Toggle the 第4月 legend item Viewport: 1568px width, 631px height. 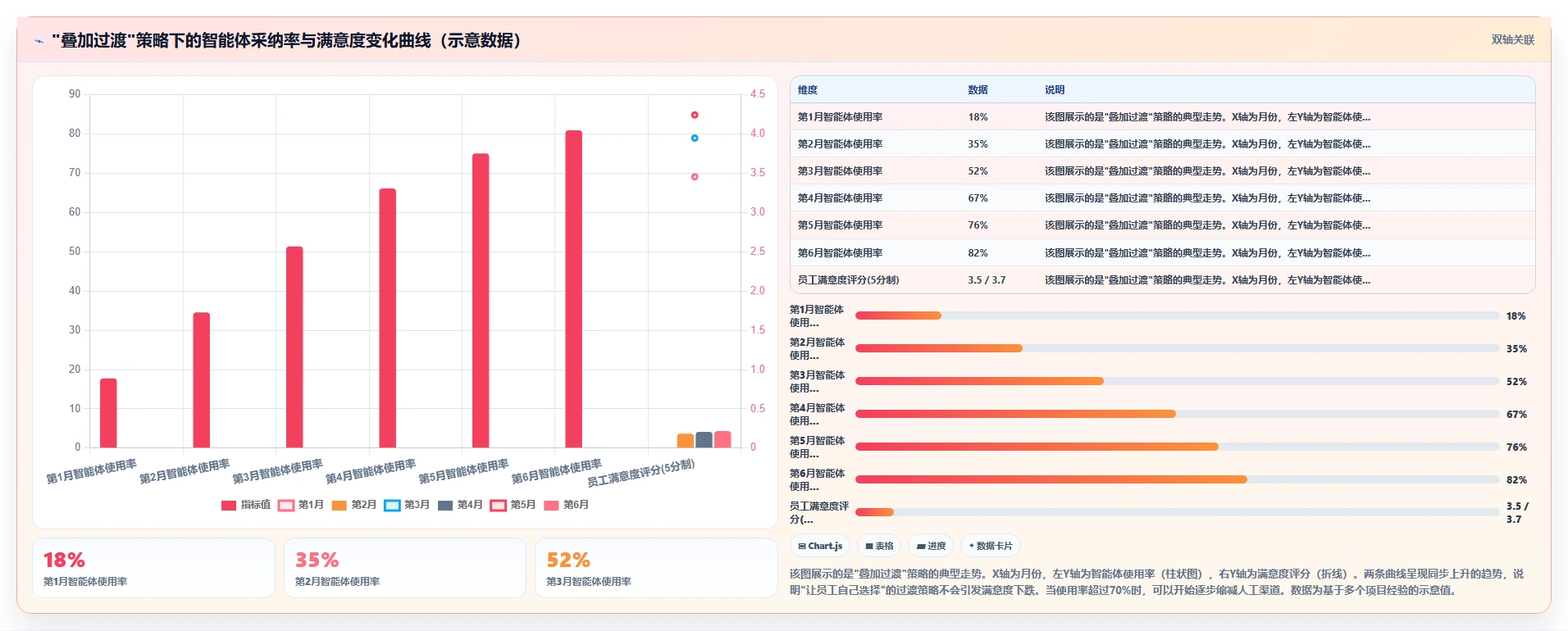coord(460,505)
